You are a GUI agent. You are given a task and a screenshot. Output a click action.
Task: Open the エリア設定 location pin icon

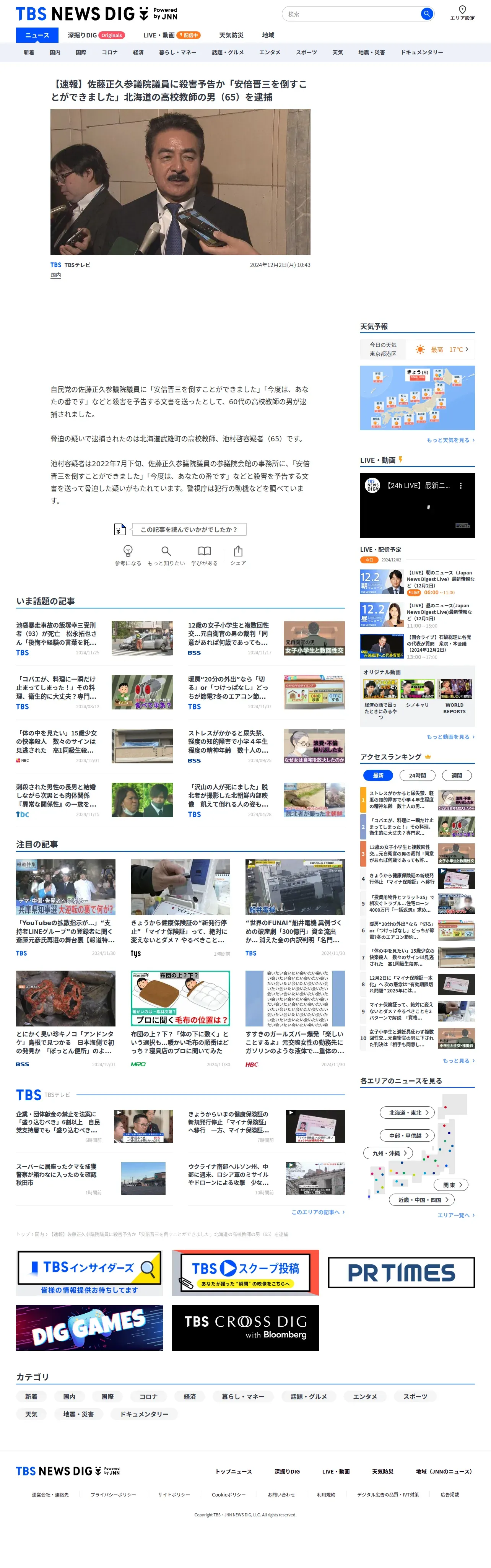point(462,10)
